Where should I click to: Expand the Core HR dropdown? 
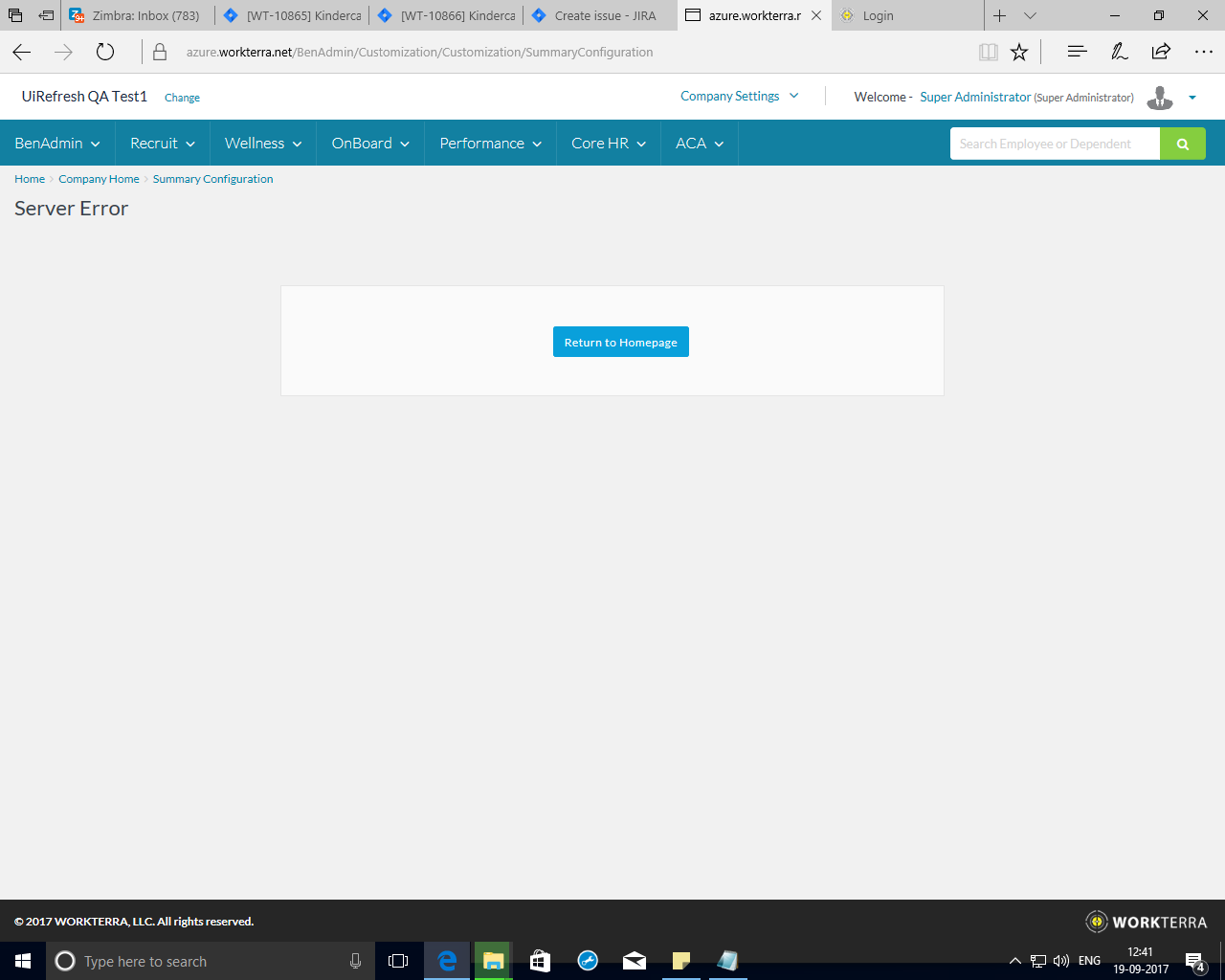(x=607, y=143)
